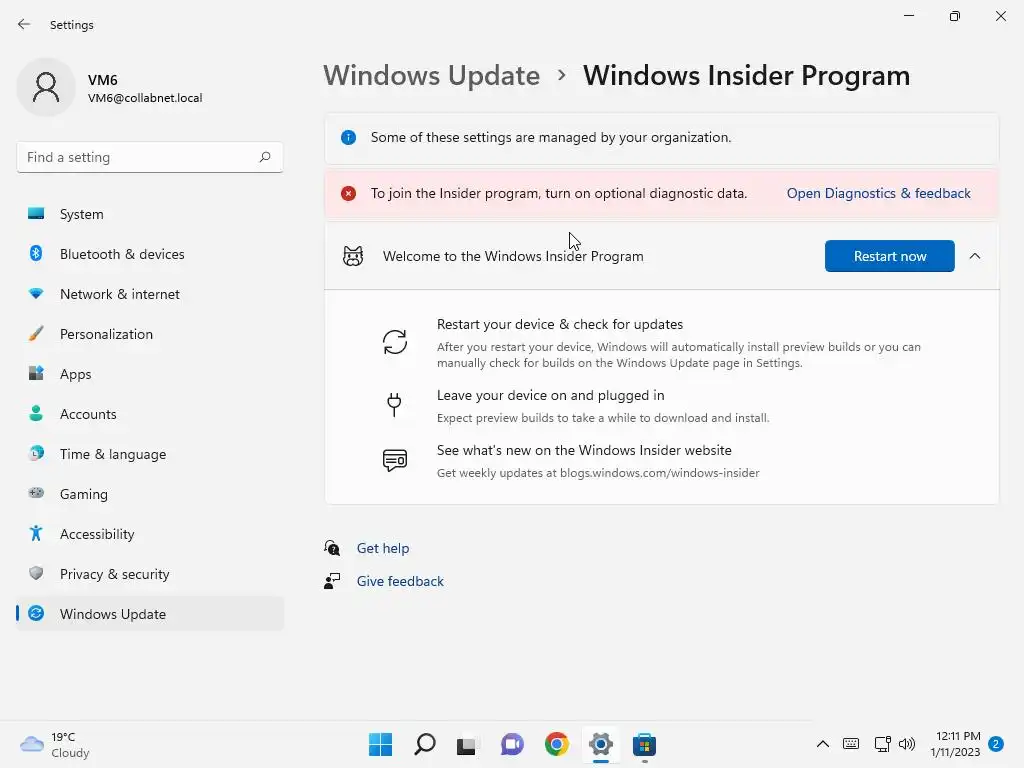Click 'See what's new on the Windows Insider website'

point(584,450)
